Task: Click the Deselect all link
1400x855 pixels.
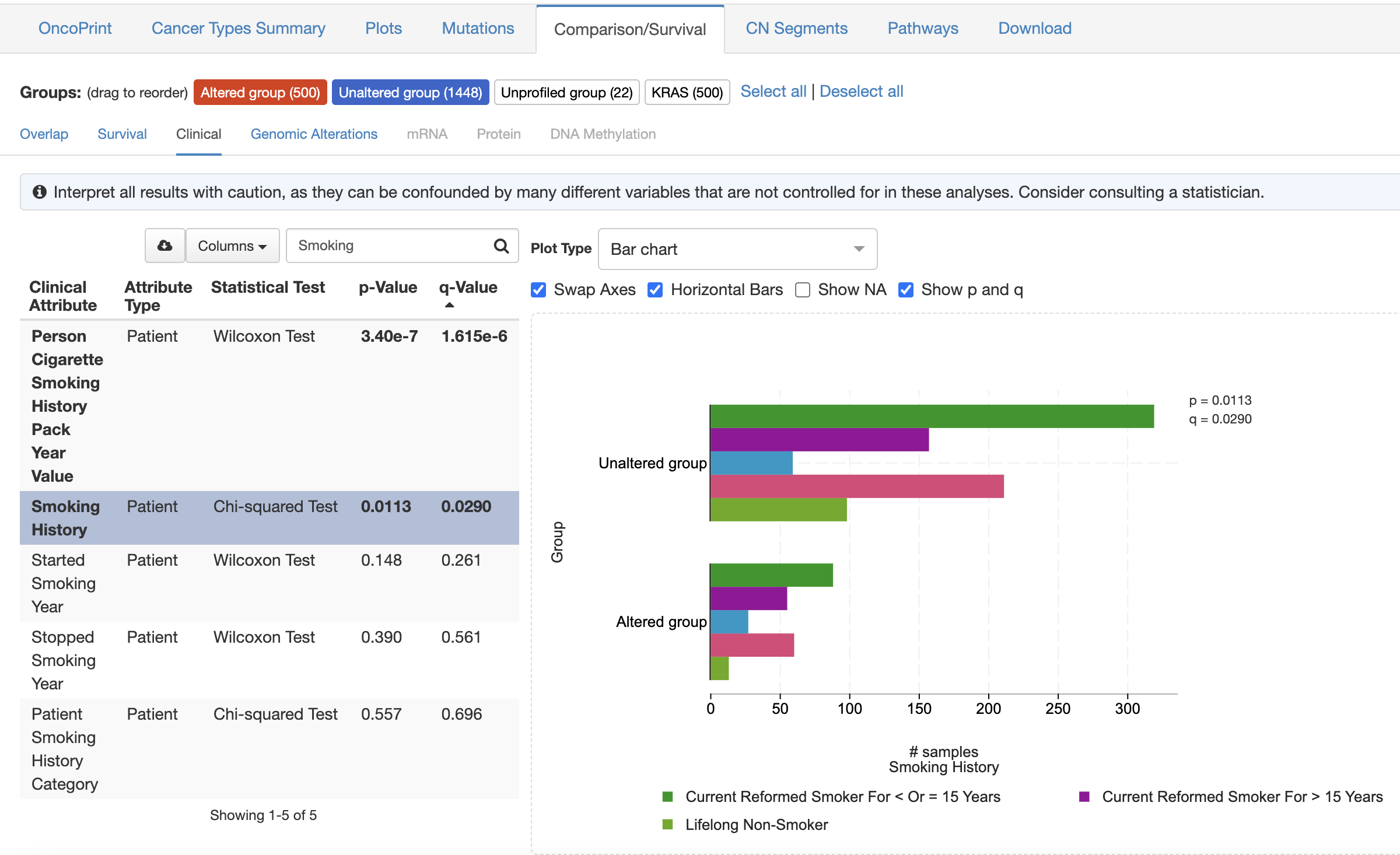Action: coord(862,92)
